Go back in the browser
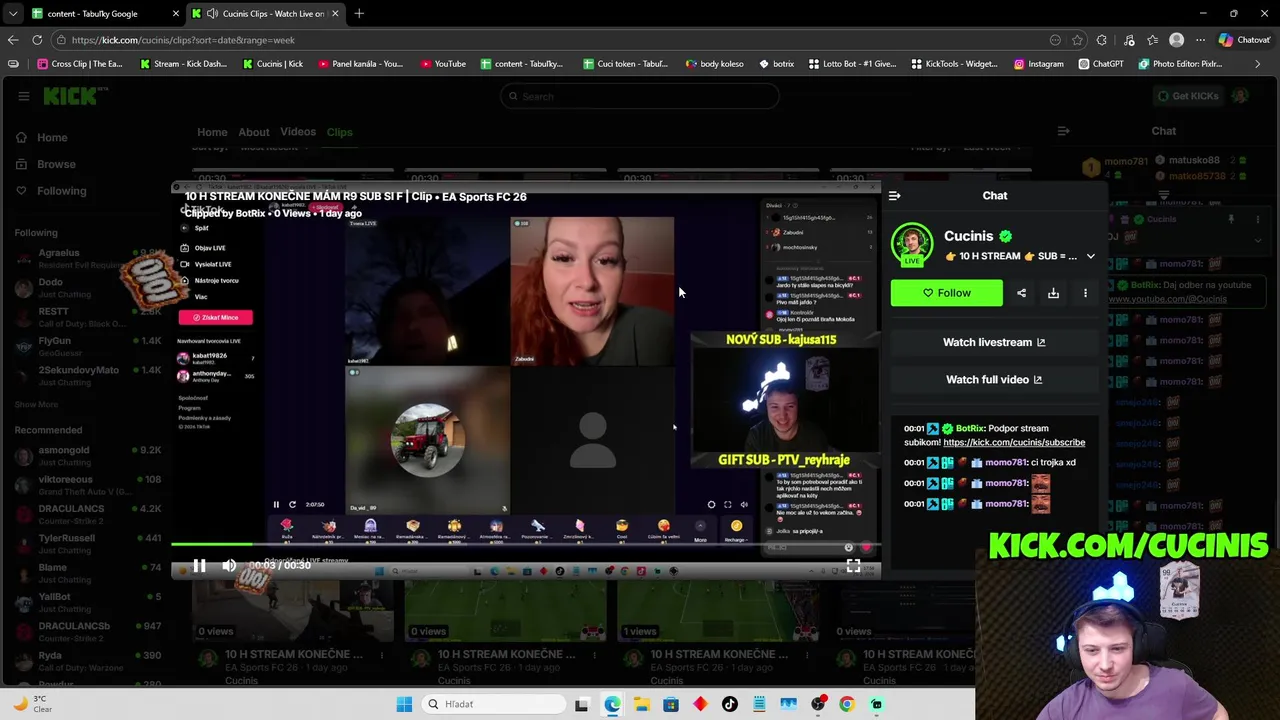Image resolution: width=1280 pixels, height=720 pixels. tap(13, 40)
